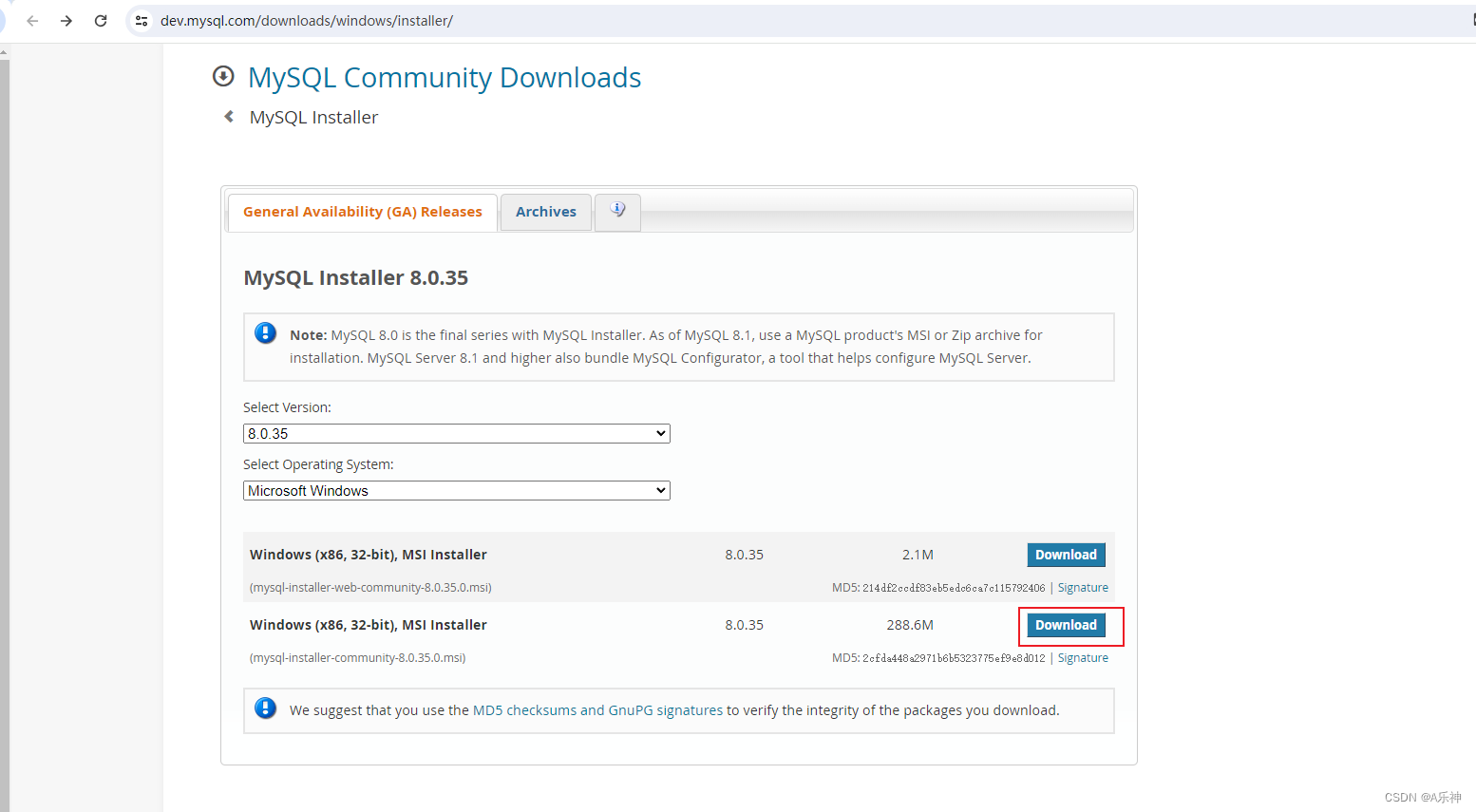
Task: Click the Select Operating System label
Action: pos(318,464)
